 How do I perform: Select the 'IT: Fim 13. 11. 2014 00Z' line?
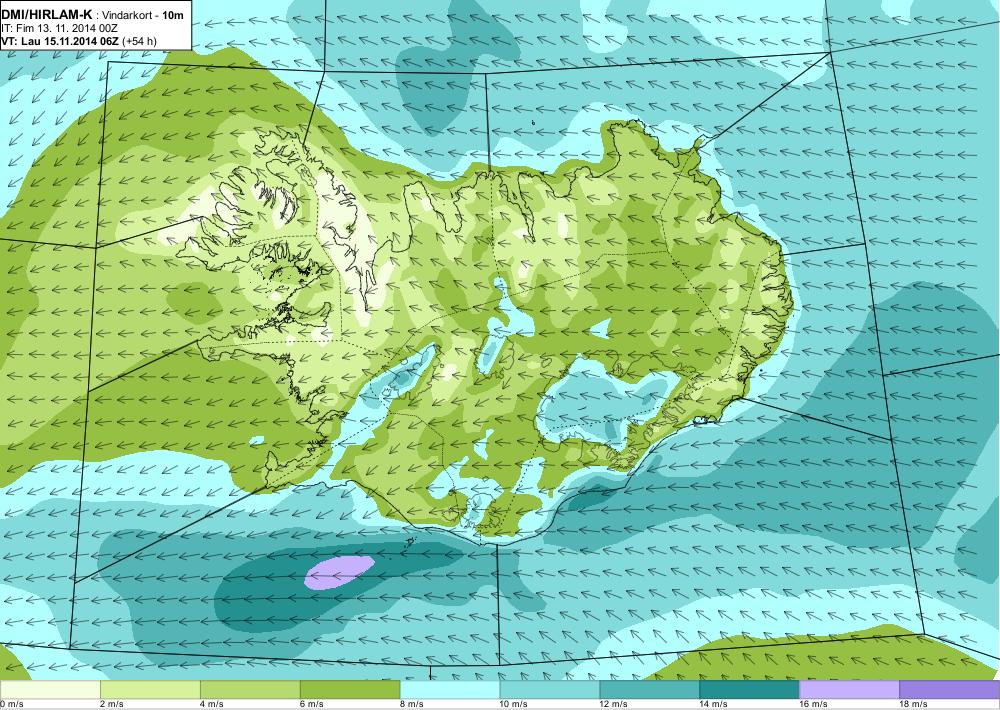point(59,28)
